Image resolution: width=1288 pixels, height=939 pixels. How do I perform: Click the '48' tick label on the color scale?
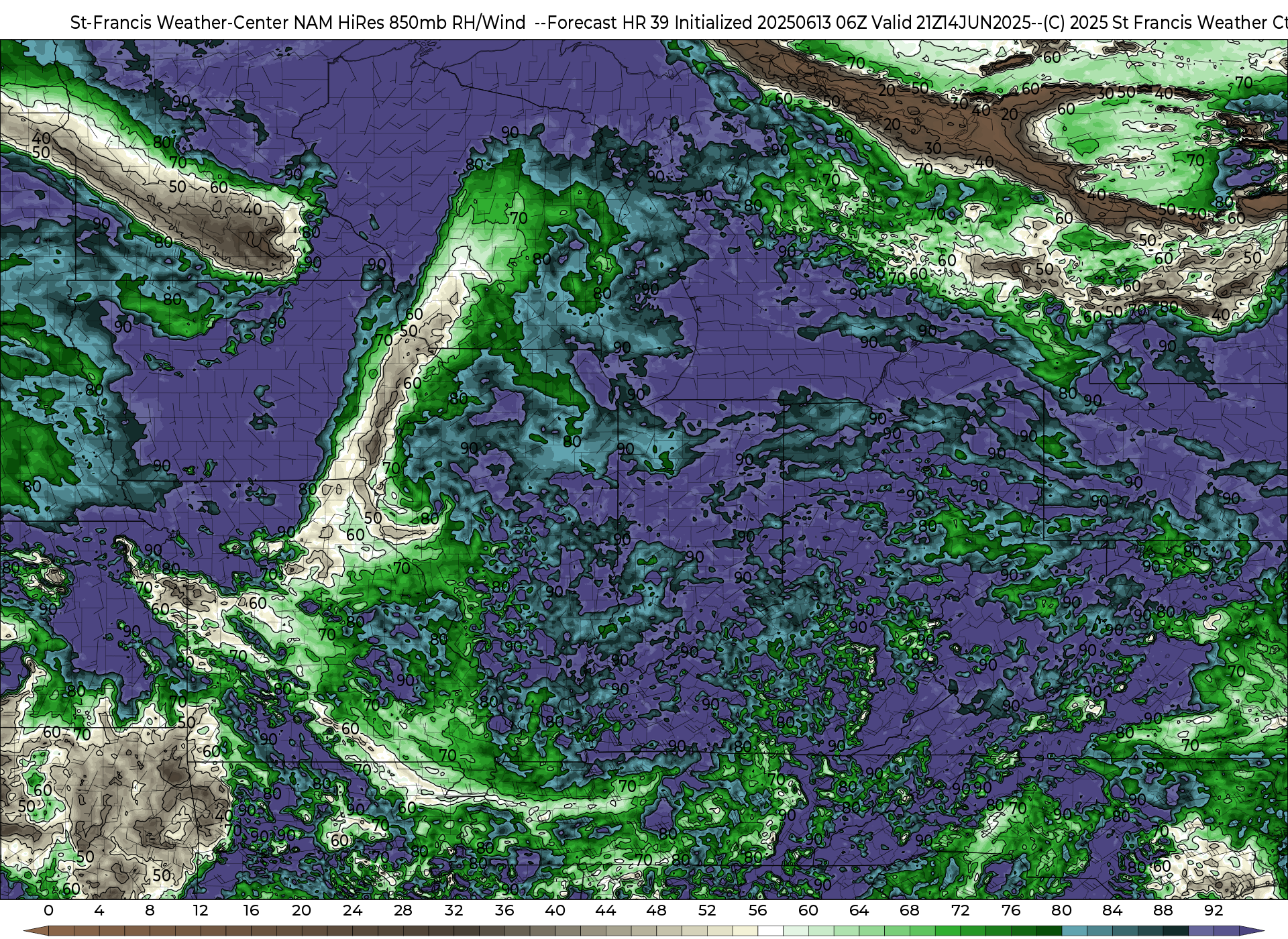pos(656,910)
